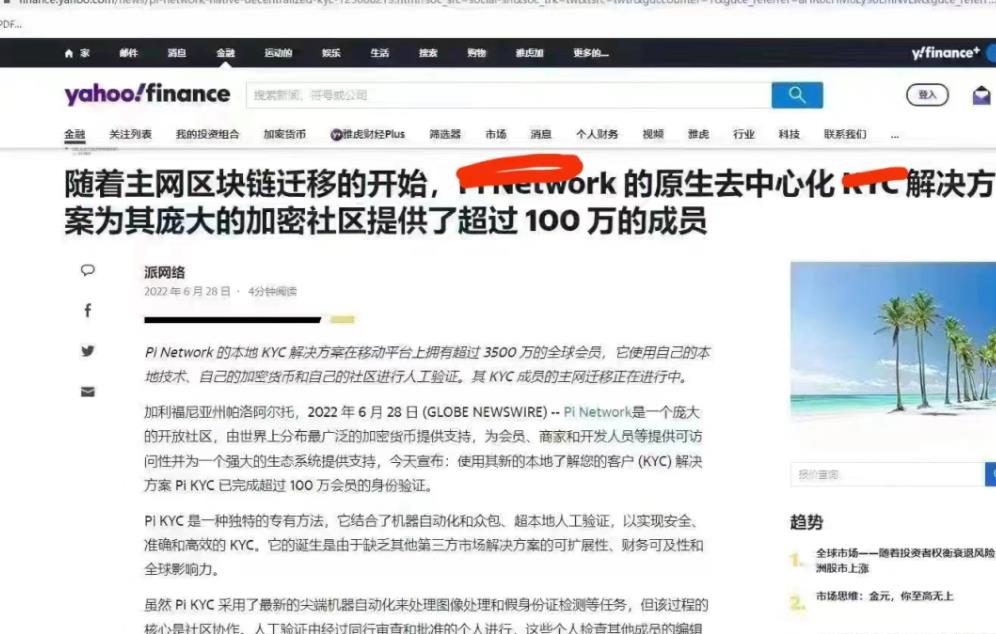
Task: Share the article by email envelope icon
Action: (x=88, y=392)
